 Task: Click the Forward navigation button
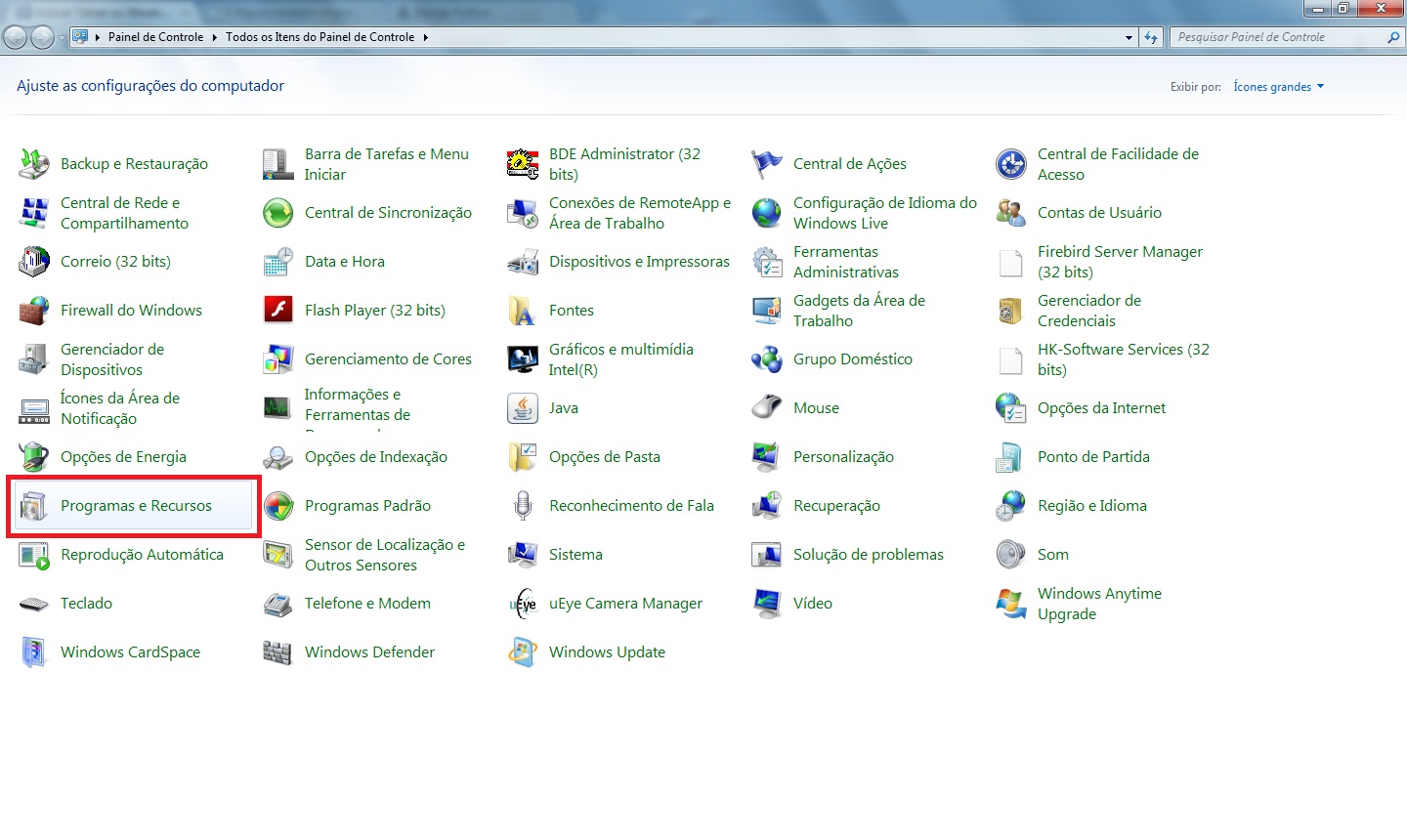coord(42,37)
